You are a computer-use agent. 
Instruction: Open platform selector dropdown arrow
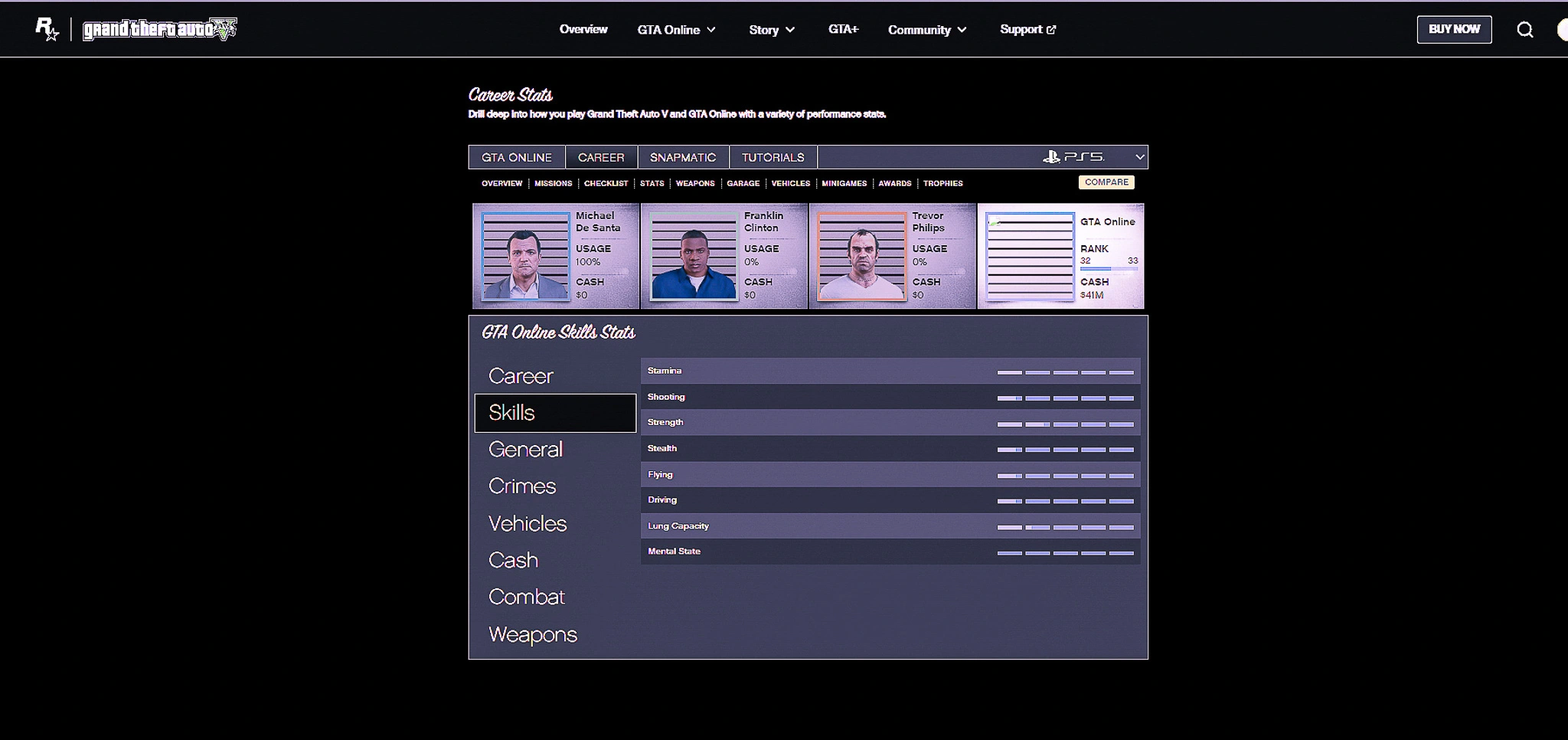point(1139,157)
